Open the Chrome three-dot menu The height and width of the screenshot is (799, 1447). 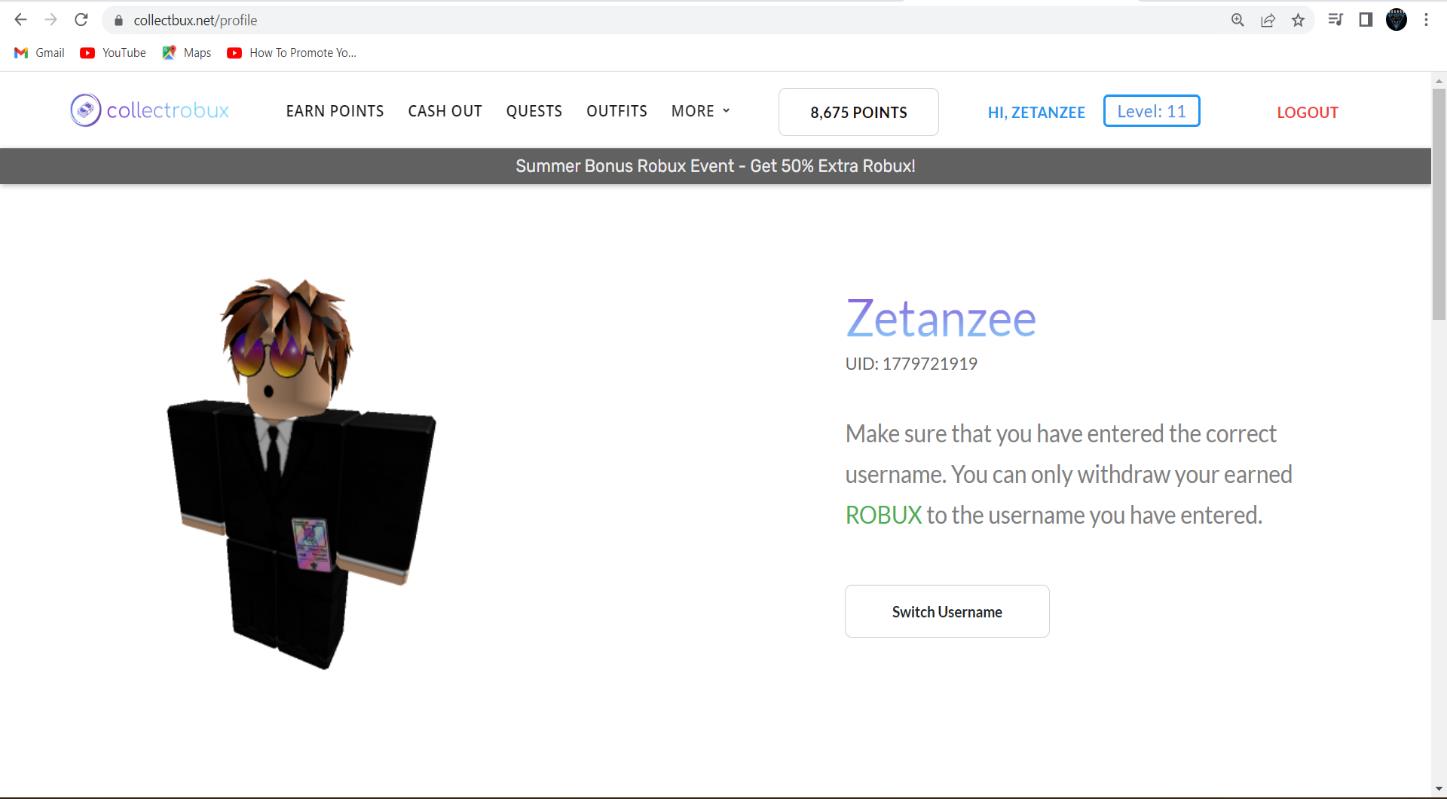1426,20
